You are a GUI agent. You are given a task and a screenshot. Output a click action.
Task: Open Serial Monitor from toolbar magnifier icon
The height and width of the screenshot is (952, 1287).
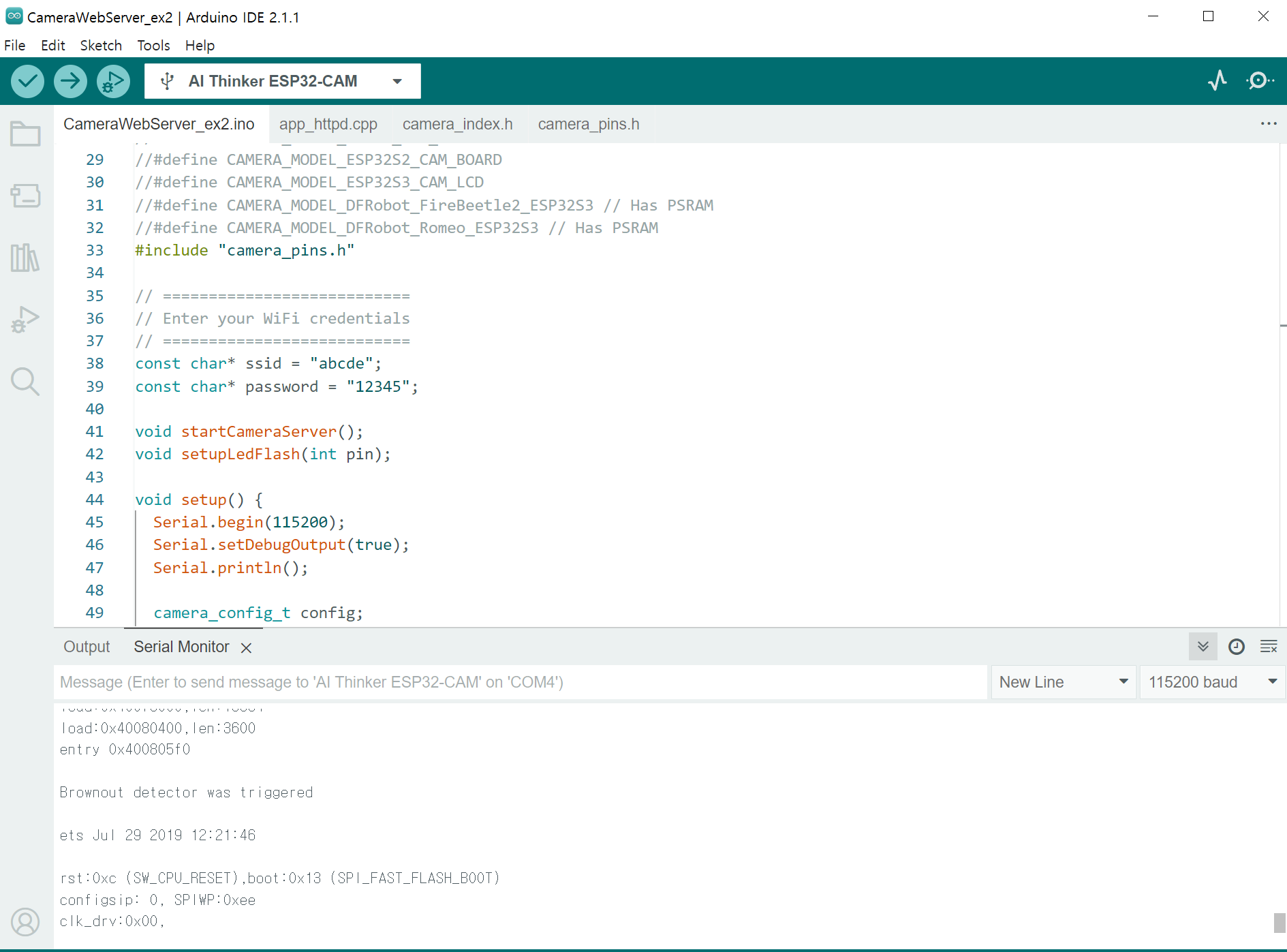[1260, 81]
